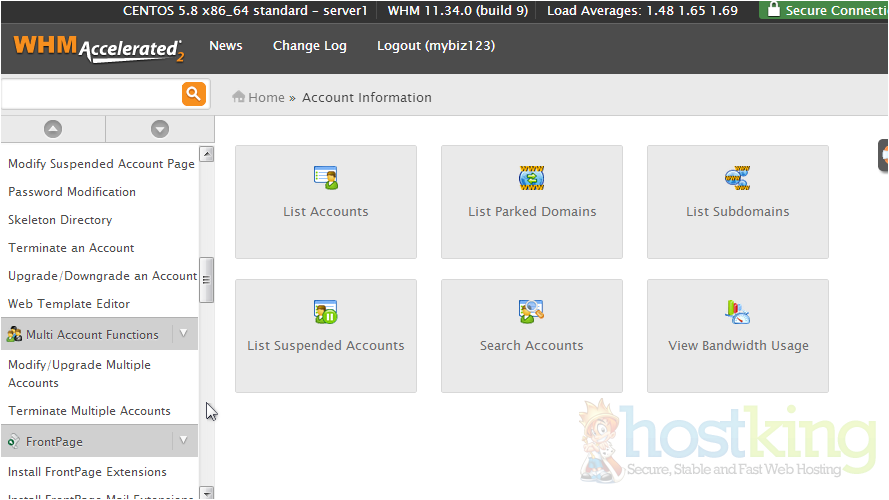Open the Web Template Editor link

coord(69,304)
